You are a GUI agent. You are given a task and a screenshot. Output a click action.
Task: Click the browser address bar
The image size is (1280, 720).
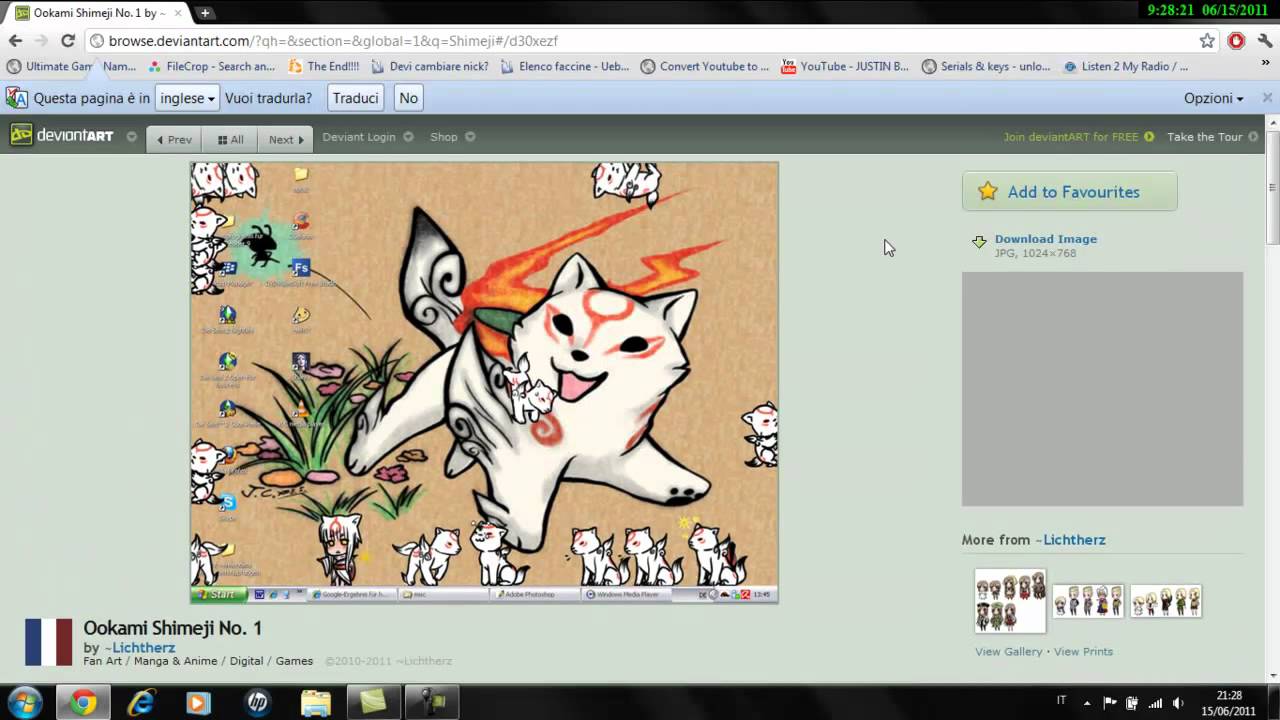point(640,41)
